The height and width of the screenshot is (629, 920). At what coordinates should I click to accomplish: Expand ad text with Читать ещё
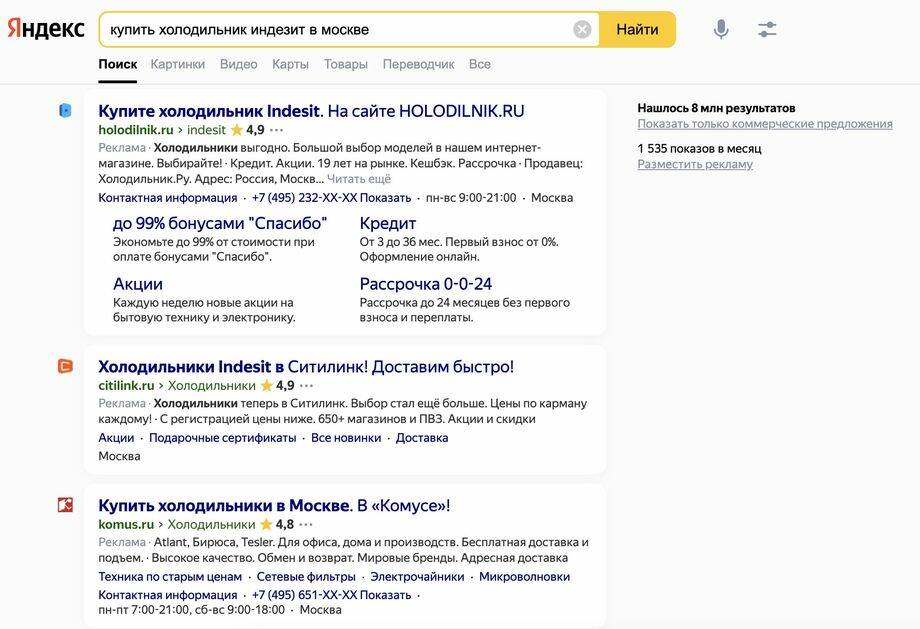(x=358, y=179)
